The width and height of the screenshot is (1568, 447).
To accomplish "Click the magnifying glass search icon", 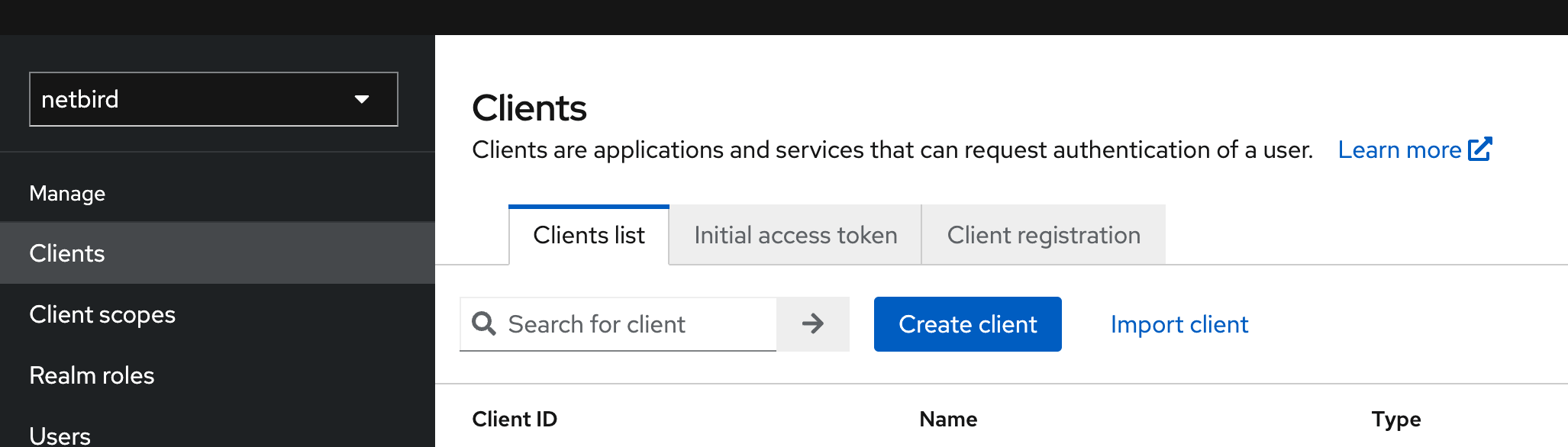I will pyautogui.click(x=484, y=323).
